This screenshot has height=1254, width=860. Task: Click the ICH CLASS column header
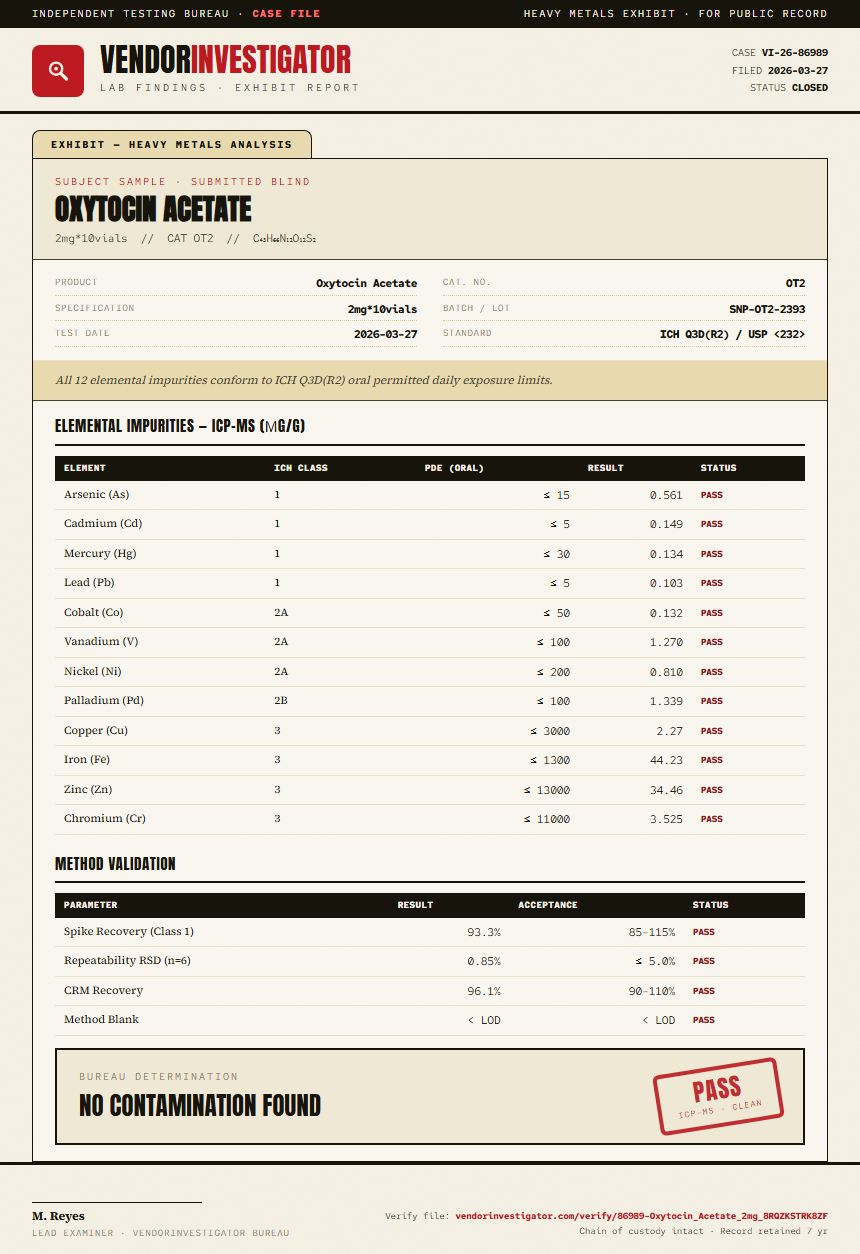[x=301, y=468]
